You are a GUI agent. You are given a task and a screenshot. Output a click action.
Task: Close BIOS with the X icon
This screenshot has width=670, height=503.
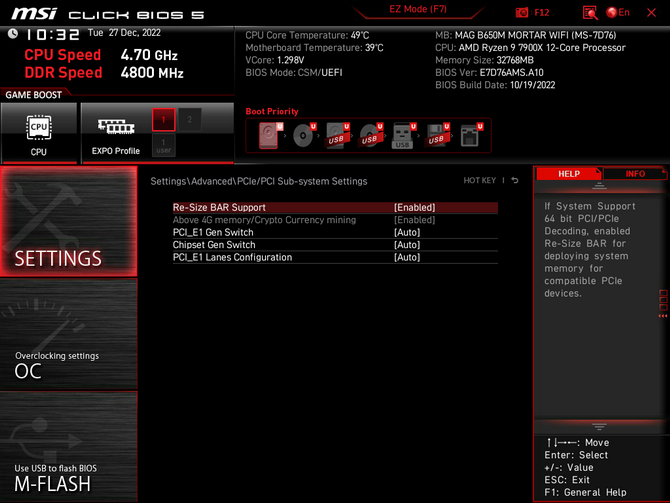[x=651, y=12]
